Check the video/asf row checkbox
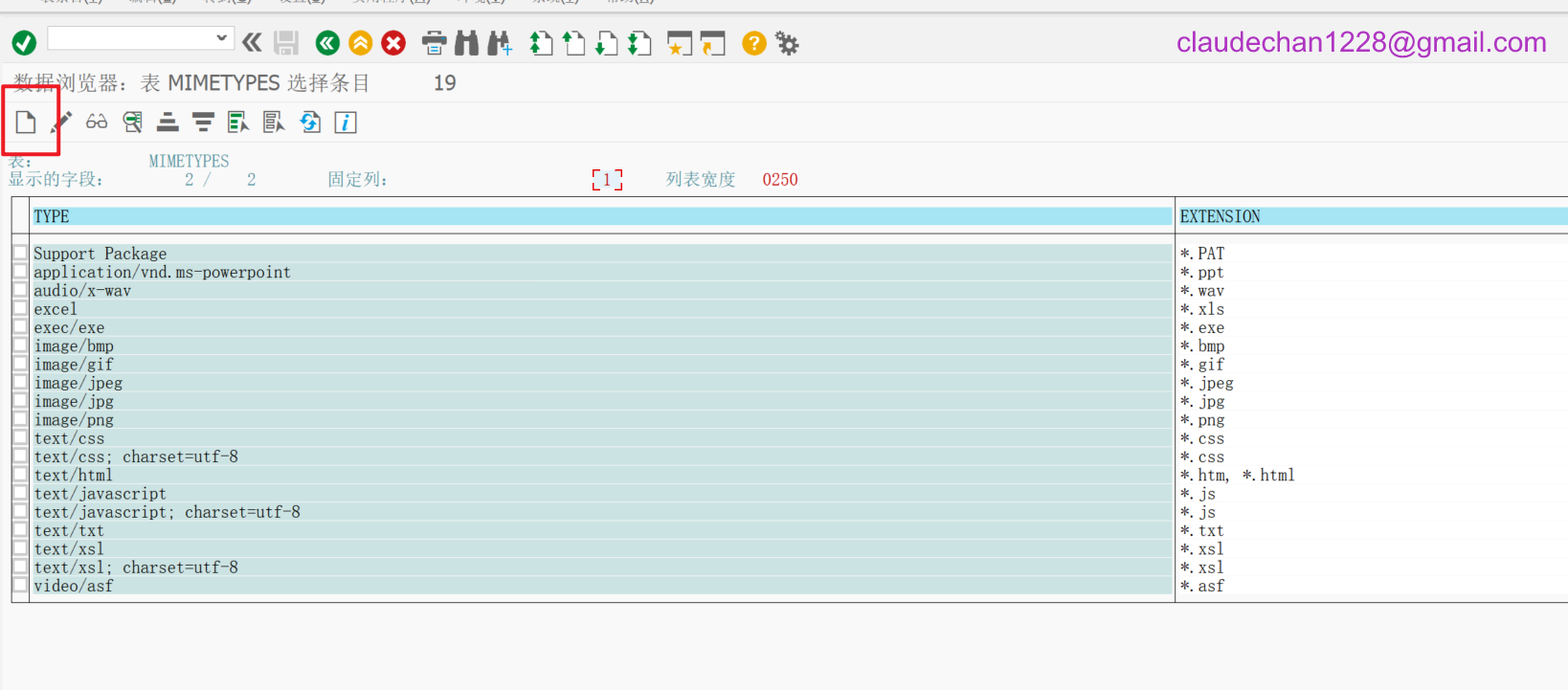The height and width of the screenshot is (690, 1568). (20, 585)
